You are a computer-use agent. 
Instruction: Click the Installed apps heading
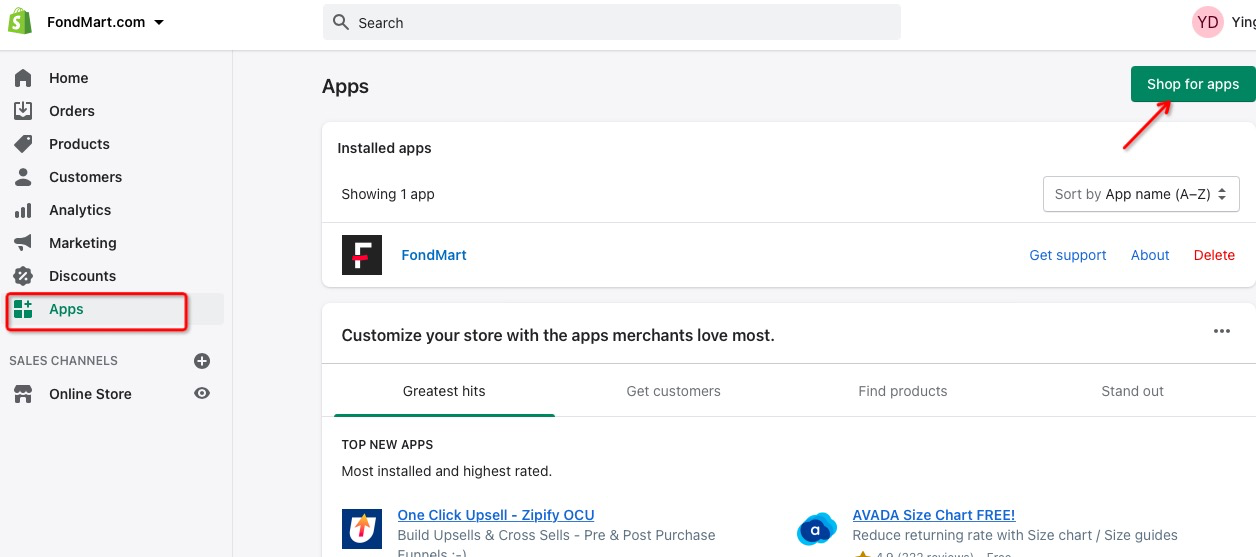(385, 148)
